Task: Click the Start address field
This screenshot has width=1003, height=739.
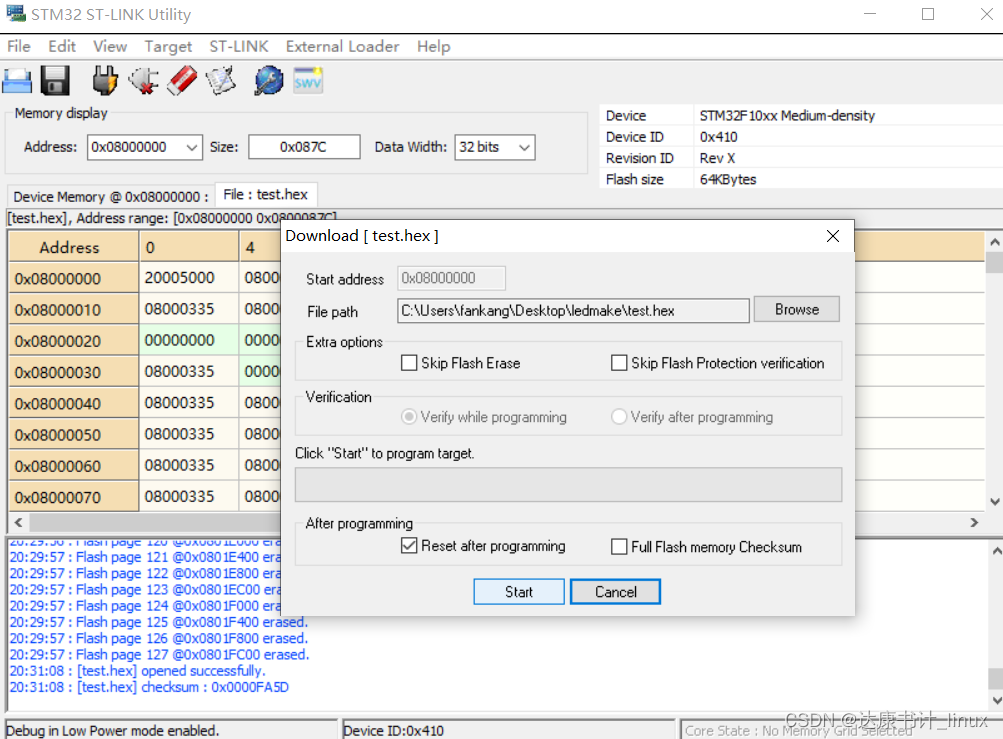Action: pyautogui.click(x=451, y=278)
